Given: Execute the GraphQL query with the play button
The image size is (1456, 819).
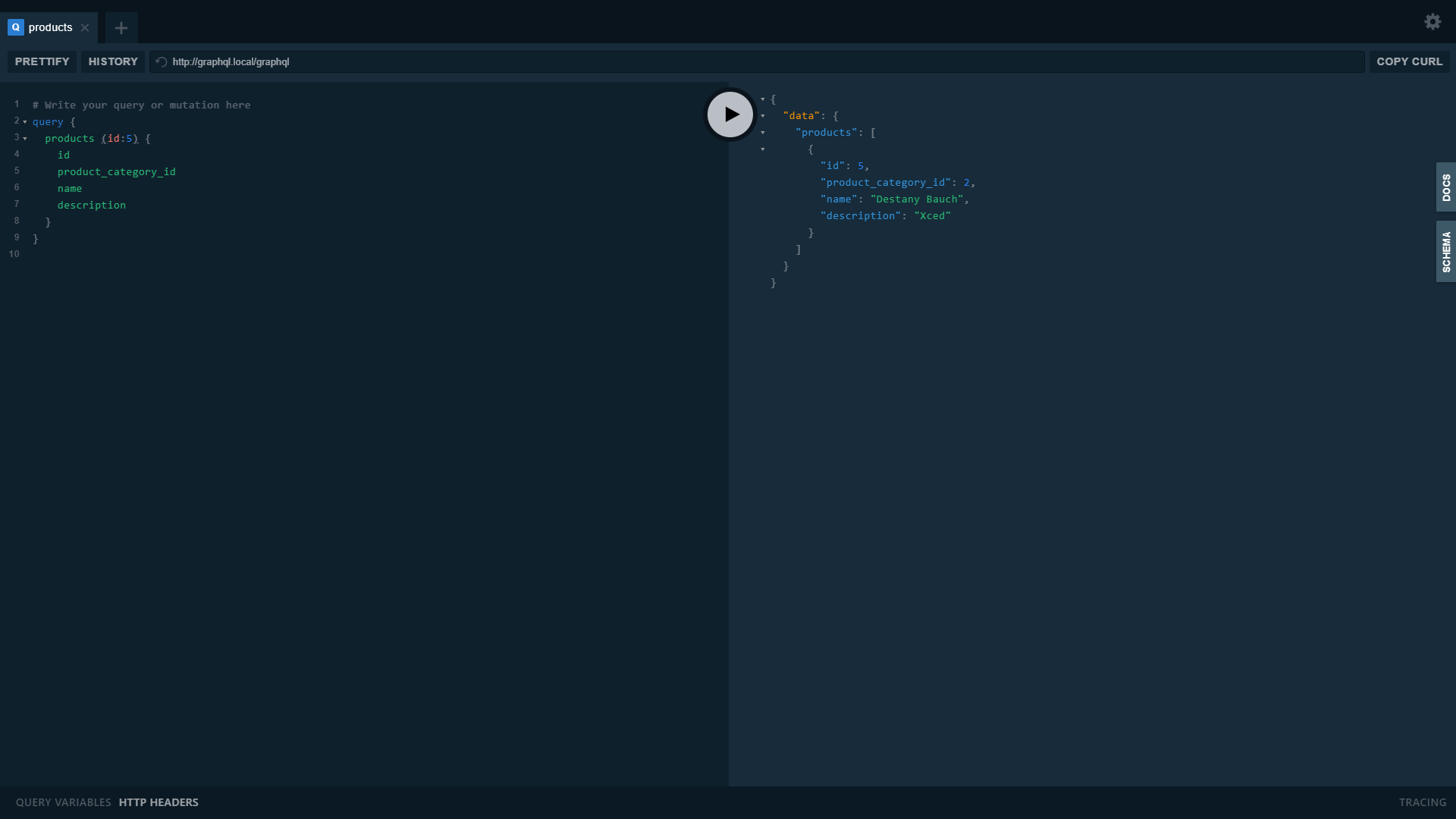Looking at the screenshot, I should (x=730, y=115).
